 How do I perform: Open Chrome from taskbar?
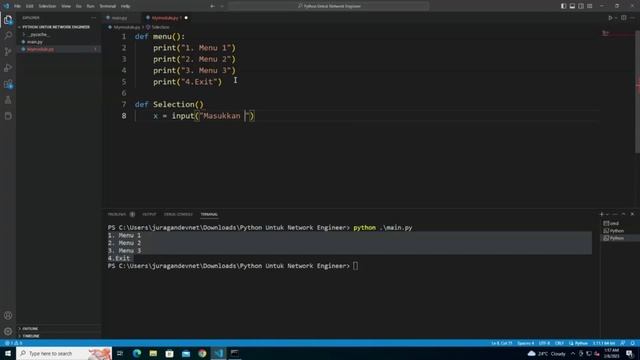pos(202,353)
